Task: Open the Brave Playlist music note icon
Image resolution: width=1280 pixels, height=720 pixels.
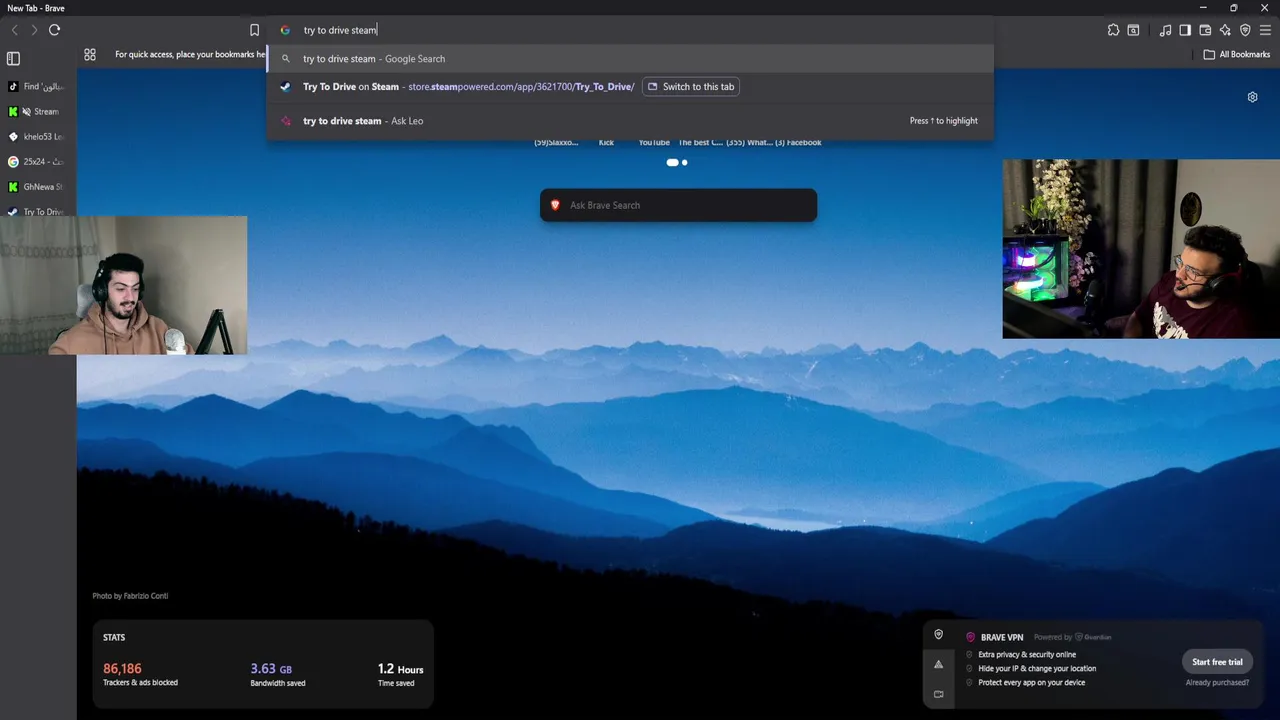Action: [1165, 30]
